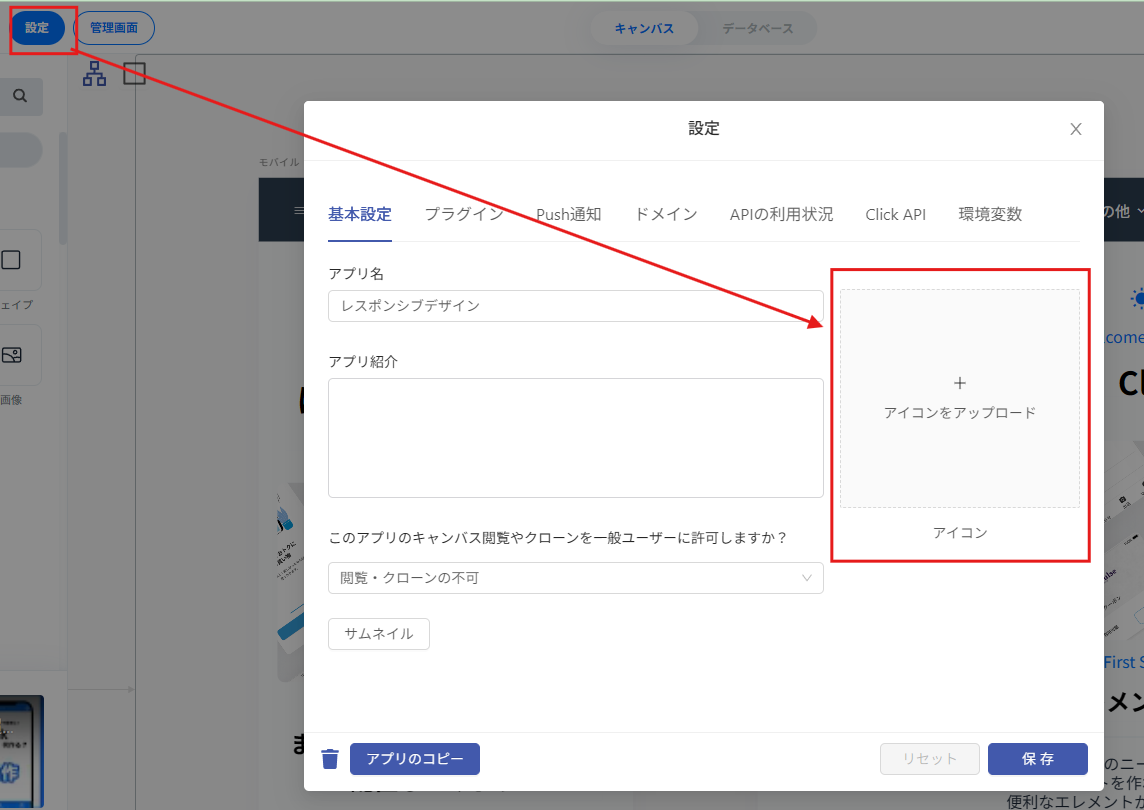Viewport: 1144px width, 810px height.
Task: Close the 設定 dialog with X
Action: [1076, 129]
